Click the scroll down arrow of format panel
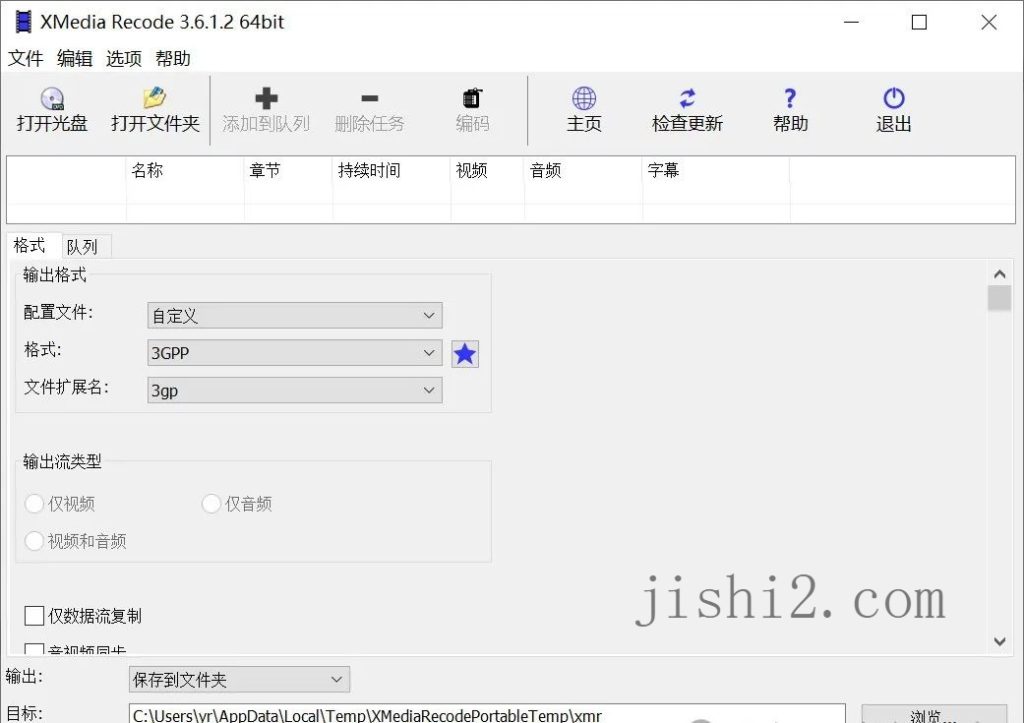 click(x=999, y=641)
